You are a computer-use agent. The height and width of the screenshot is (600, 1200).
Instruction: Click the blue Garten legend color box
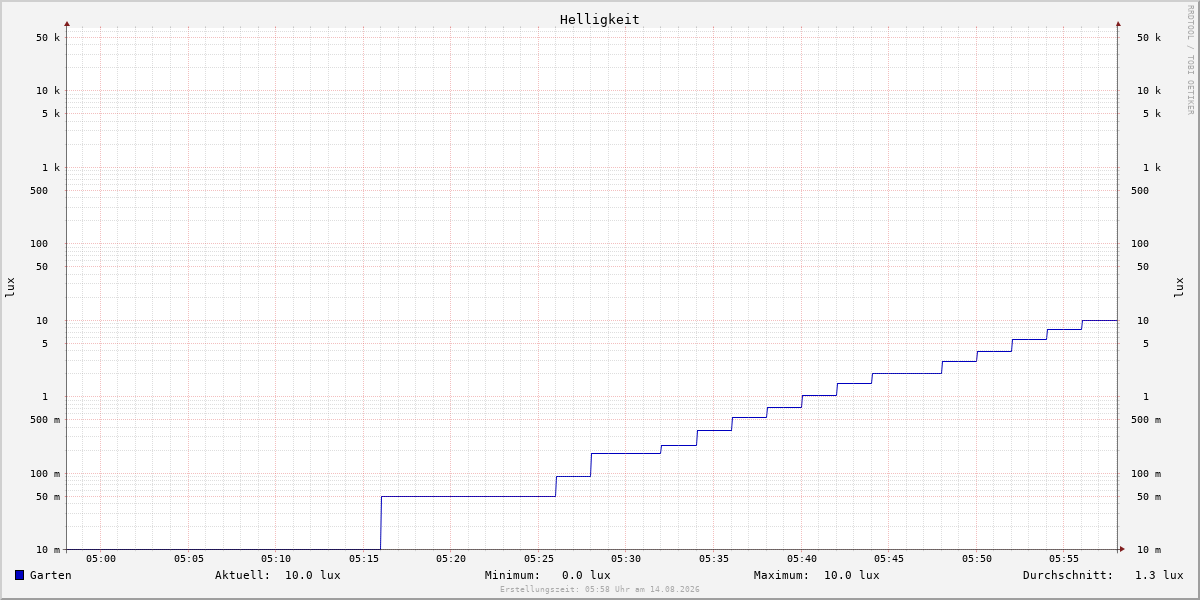pos(19,575)
